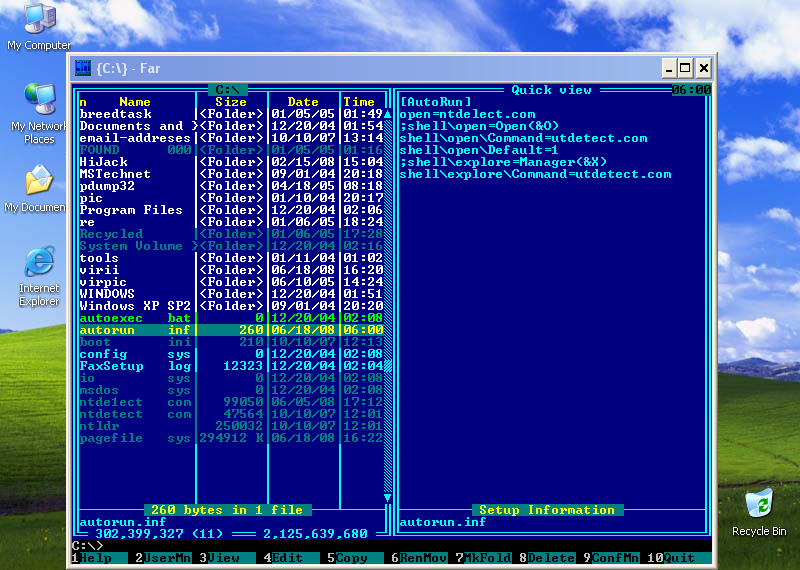
Task: Select the io sys file
Action: pos(231,378)
